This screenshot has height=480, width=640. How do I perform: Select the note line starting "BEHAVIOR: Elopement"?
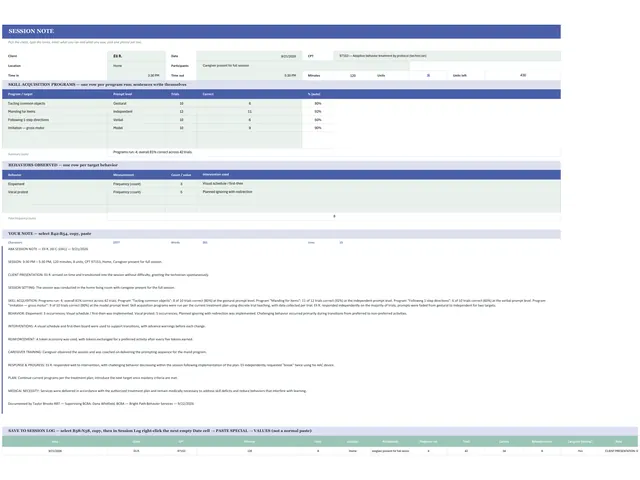(207, 313)
